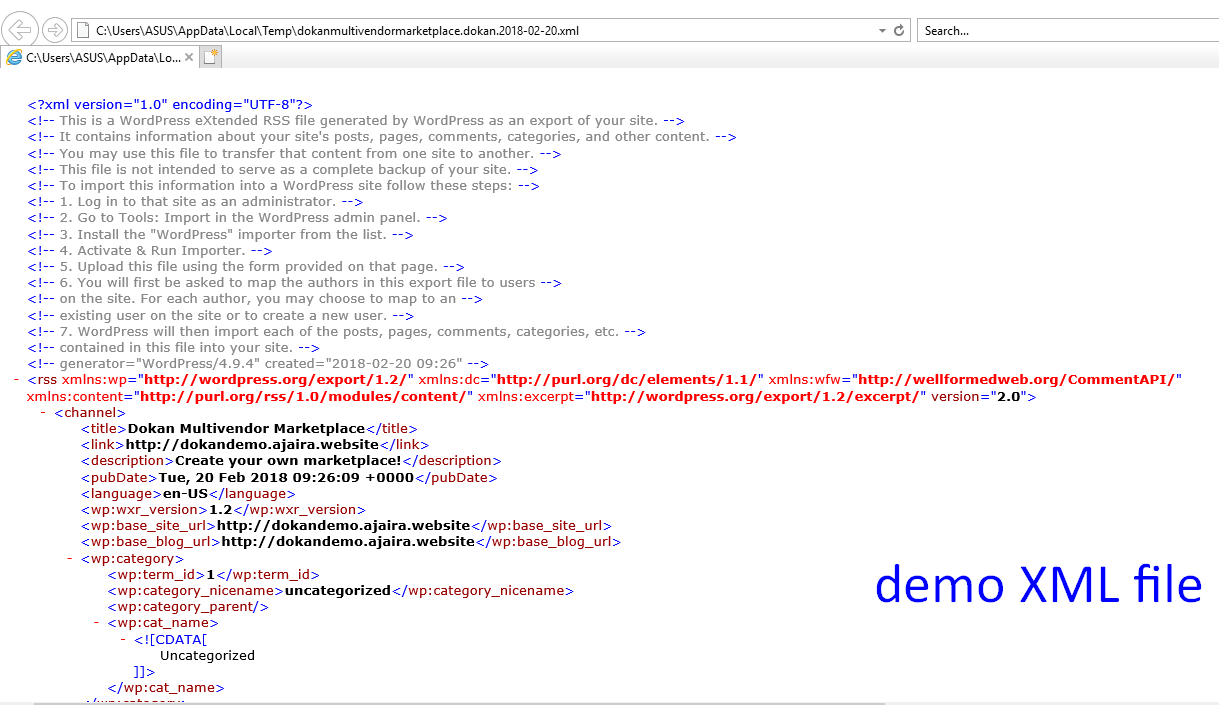The image size is (1219, 705).
Task: Click the page icon in address bar
Action: 83,30
